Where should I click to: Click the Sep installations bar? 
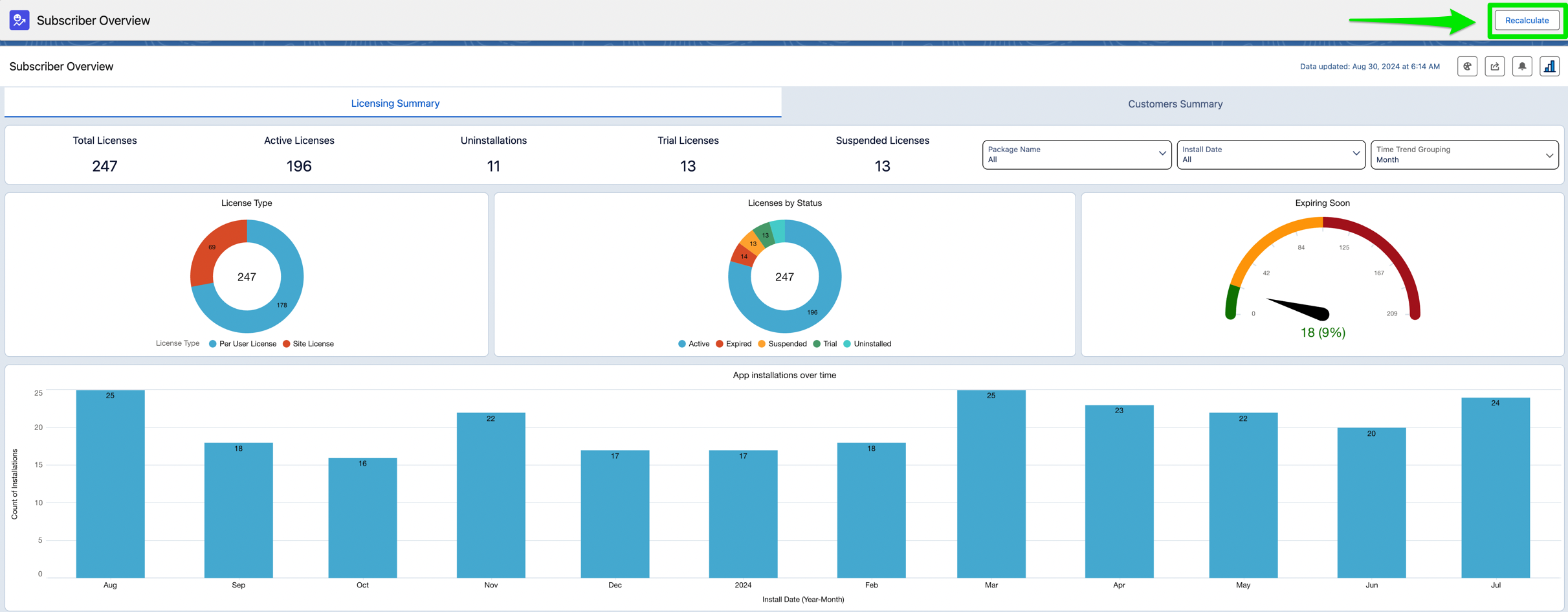click(x=238, y=510)
